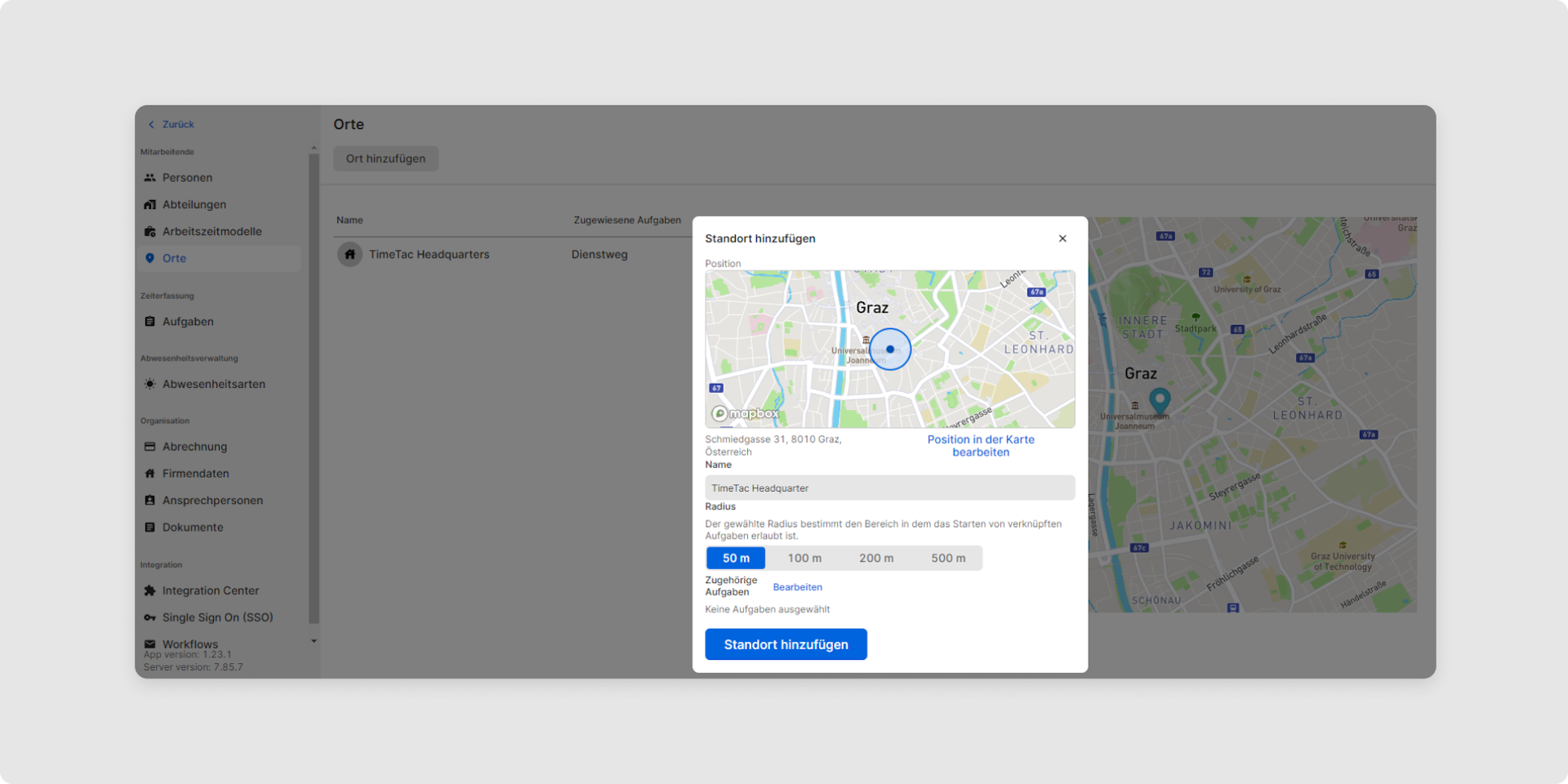Click the back chevron beside Zurück

(x=151, y=124)
